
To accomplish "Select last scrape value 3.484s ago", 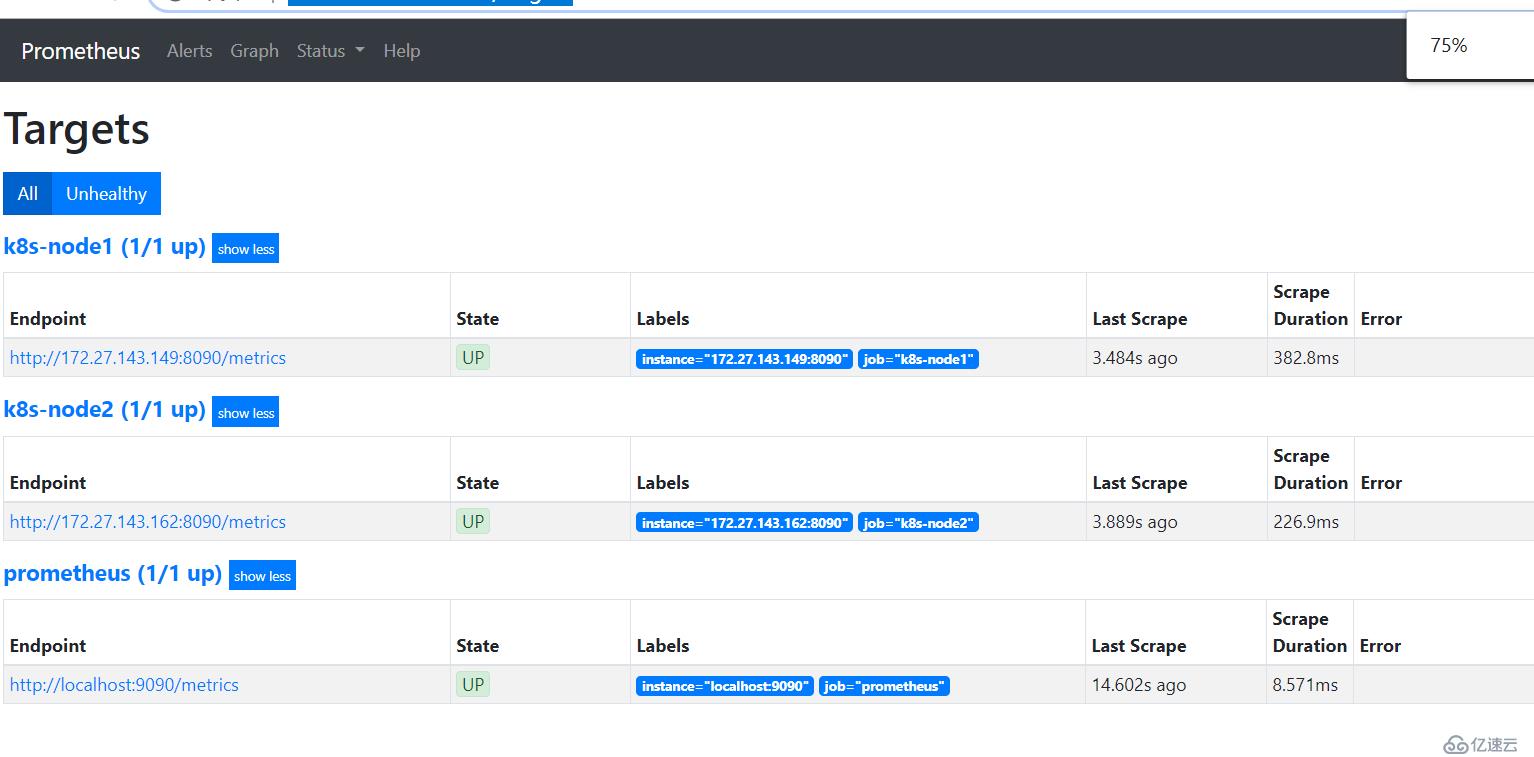I will point(1135,358).
